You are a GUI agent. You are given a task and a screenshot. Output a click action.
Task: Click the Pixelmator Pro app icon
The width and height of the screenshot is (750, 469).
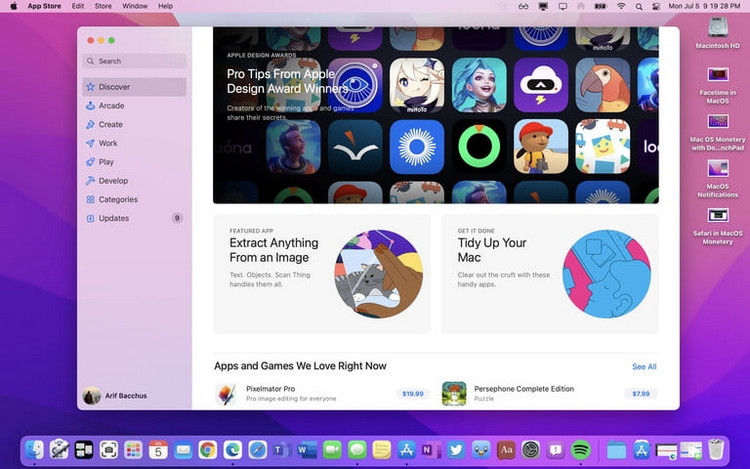pos(226,394)
